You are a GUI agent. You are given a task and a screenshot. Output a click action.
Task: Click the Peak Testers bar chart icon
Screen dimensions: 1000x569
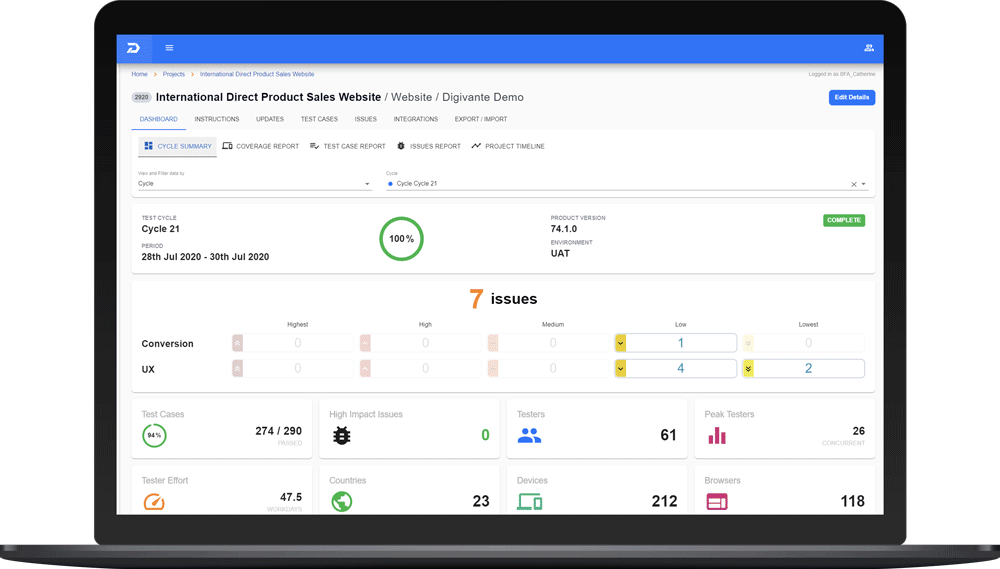(717, 436)
